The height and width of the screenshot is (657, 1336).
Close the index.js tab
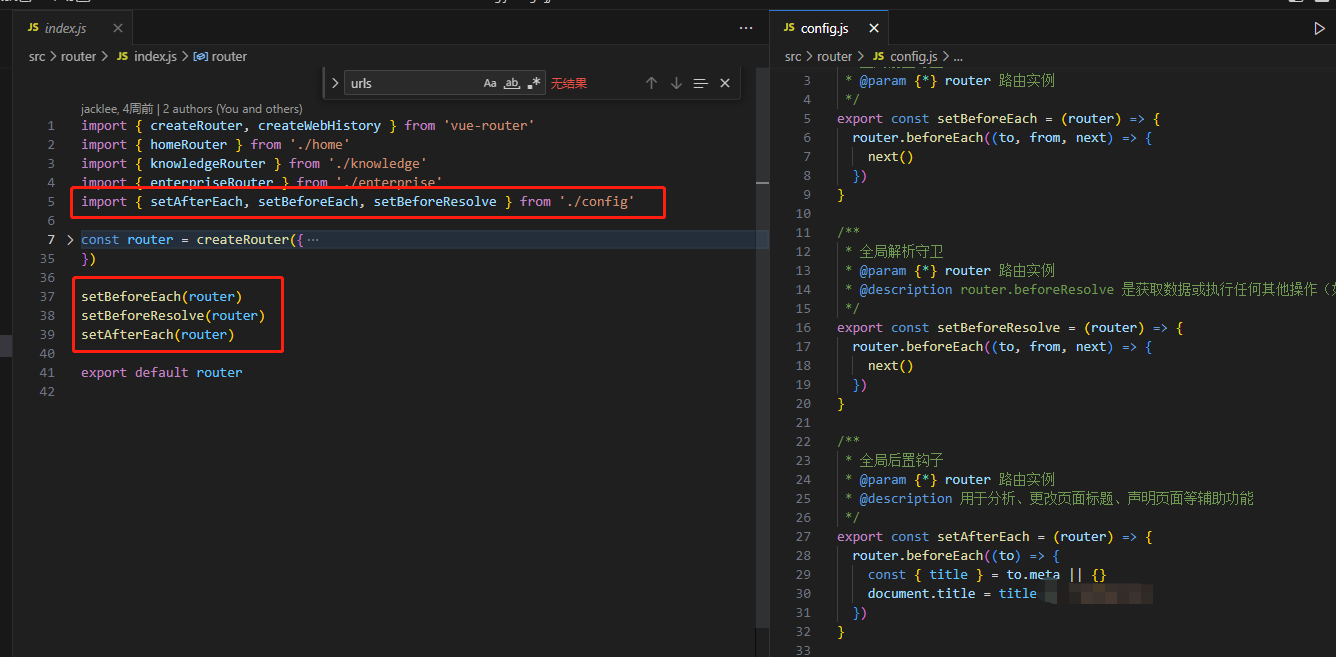(x=117, y=28)
